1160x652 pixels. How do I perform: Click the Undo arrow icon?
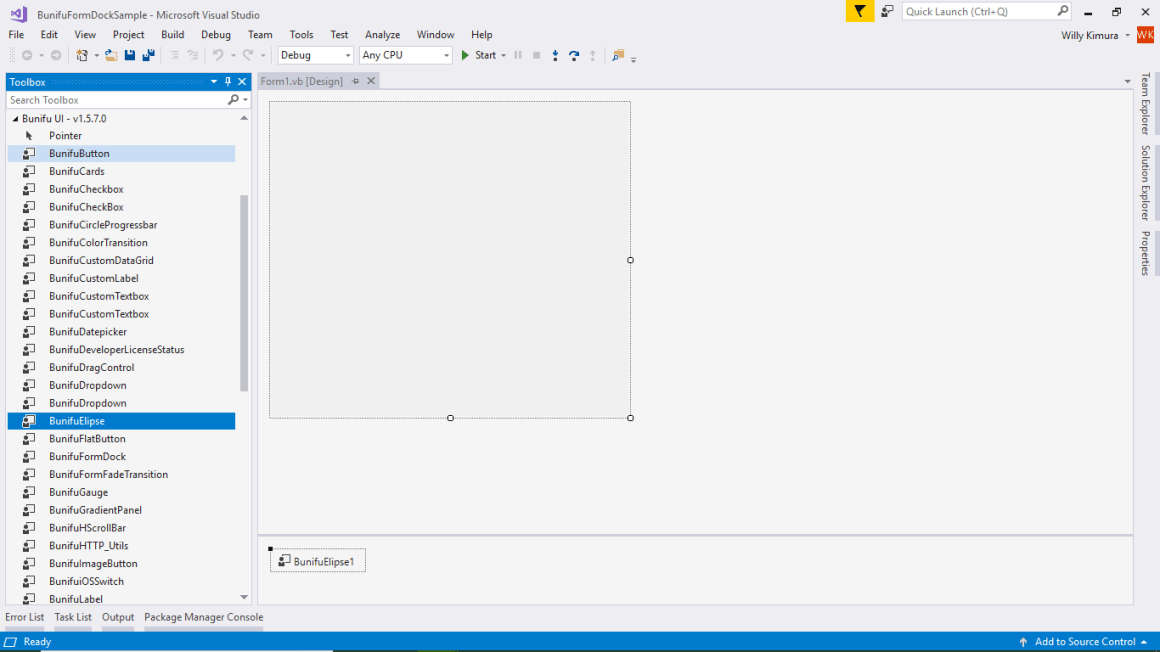pyautogui.click(x=218, y=56)
